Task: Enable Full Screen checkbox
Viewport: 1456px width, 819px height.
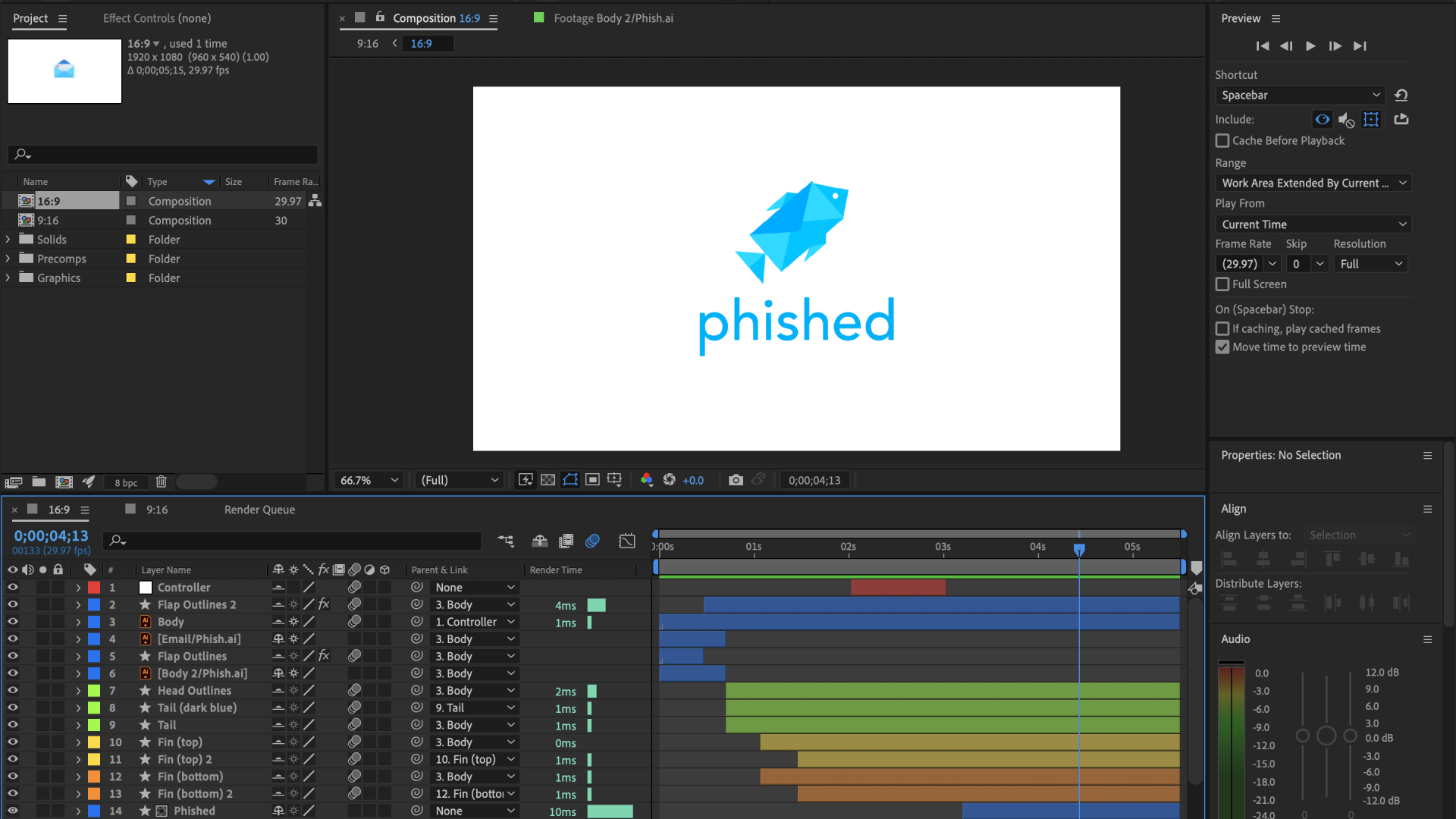Action: click(x=1222, y=284)
